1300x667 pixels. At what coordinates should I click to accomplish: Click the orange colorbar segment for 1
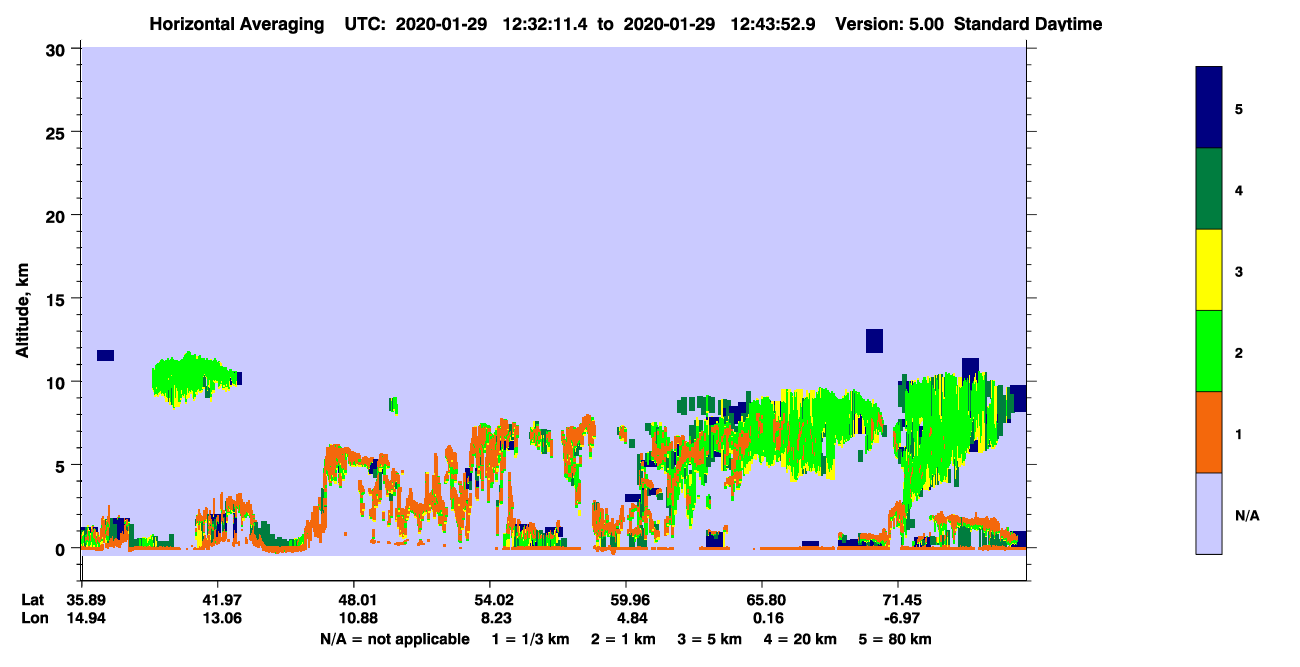(1209, 432)
